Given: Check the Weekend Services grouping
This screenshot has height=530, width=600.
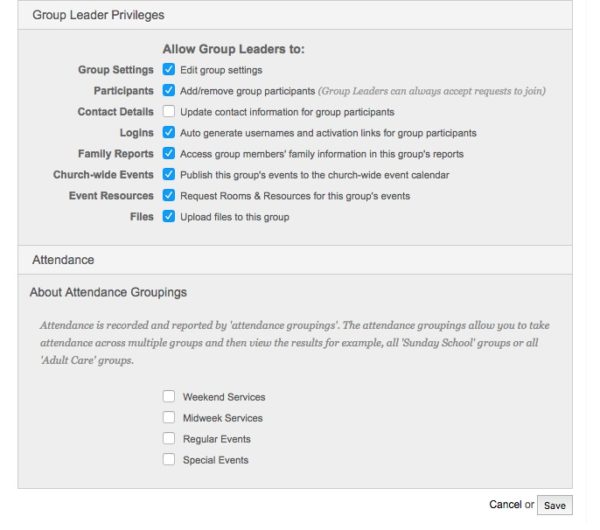Looking at the screenshot, I should click(x=169, y=397).
